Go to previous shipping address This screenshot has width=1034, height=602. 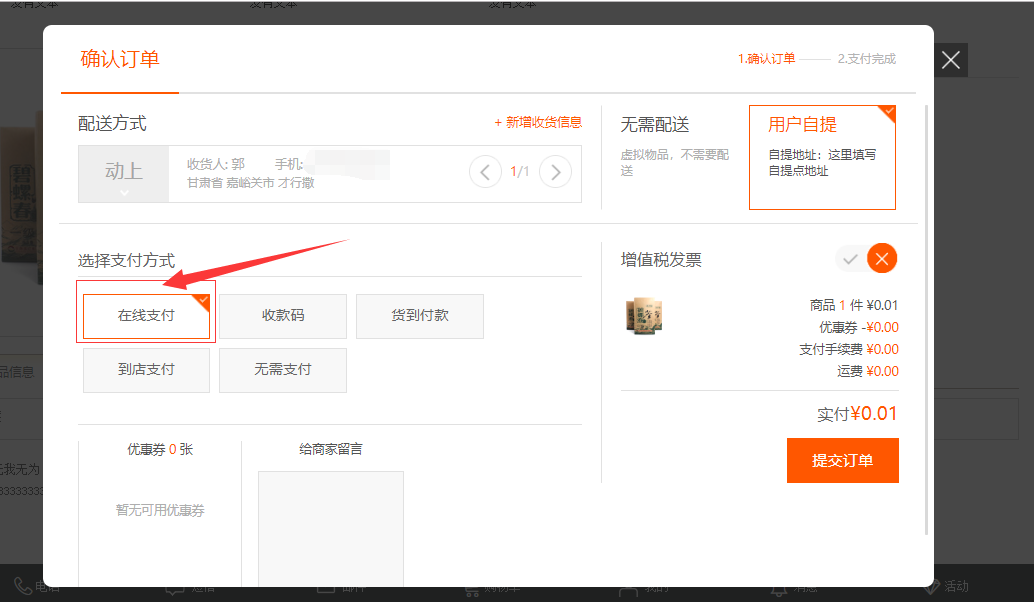point(485,172)
